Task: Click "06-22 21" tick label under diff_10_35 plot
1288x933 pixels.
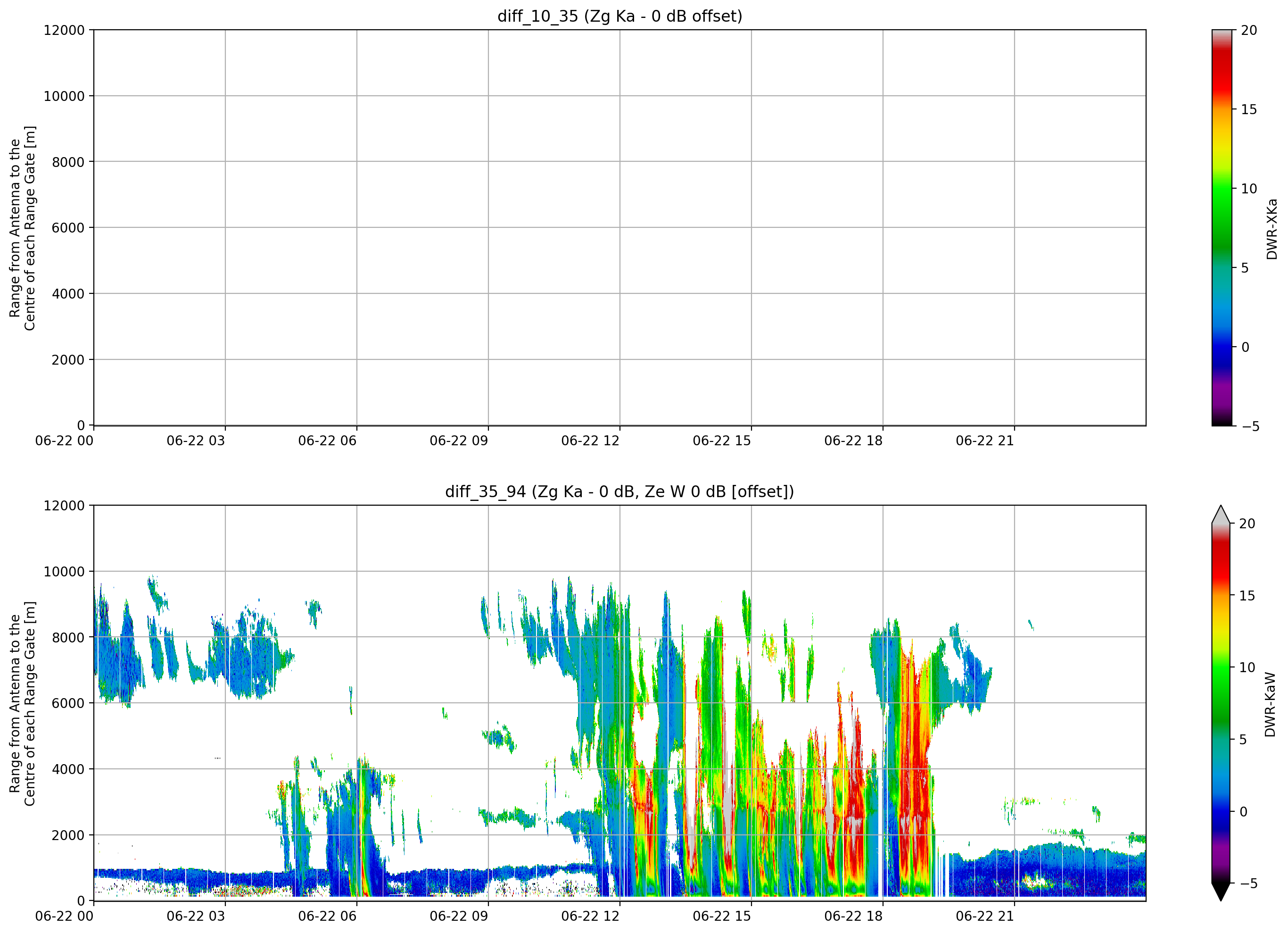Action: click(x=985, y=441)
